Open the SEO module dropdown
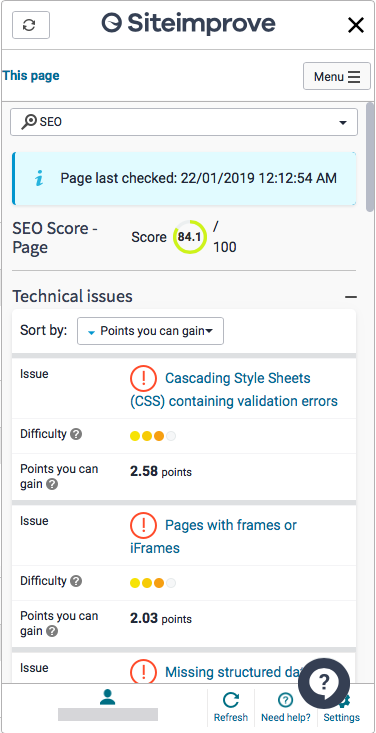Image resolution: width=376 pixels, height=733 pixels. point(184,122)
